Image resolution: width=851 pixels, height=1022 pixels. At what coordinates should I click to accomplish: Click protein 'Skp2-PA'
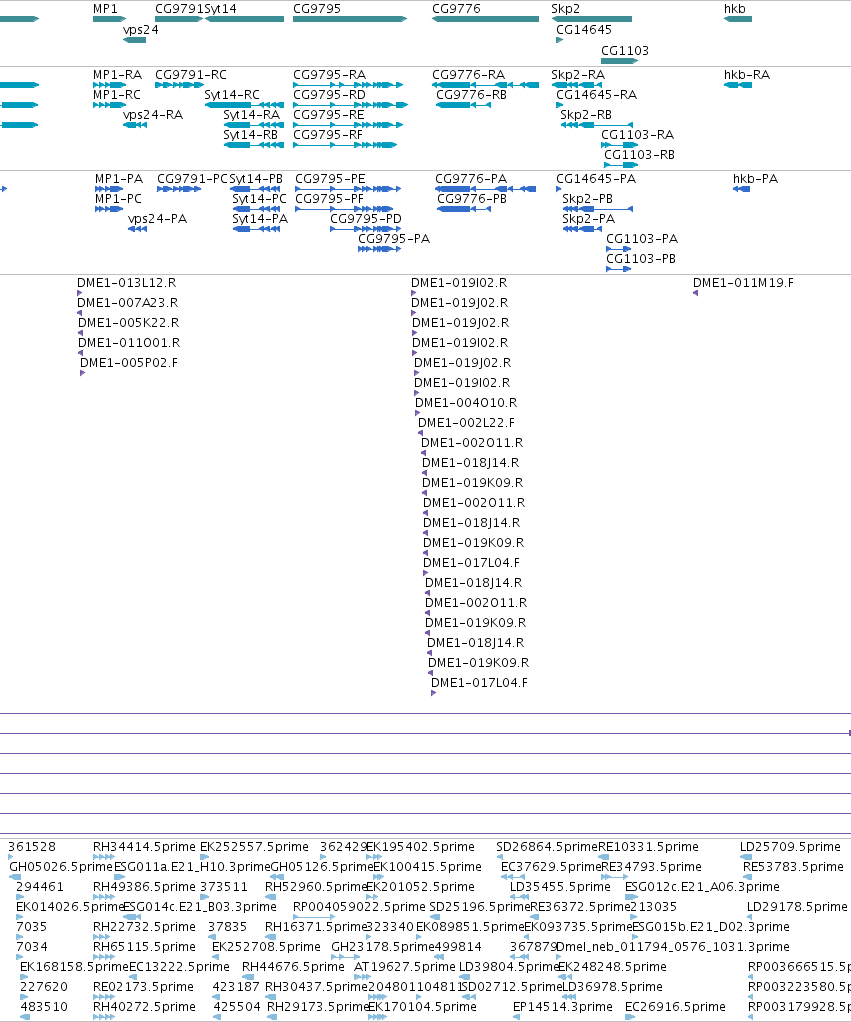[x=589, y=219]
